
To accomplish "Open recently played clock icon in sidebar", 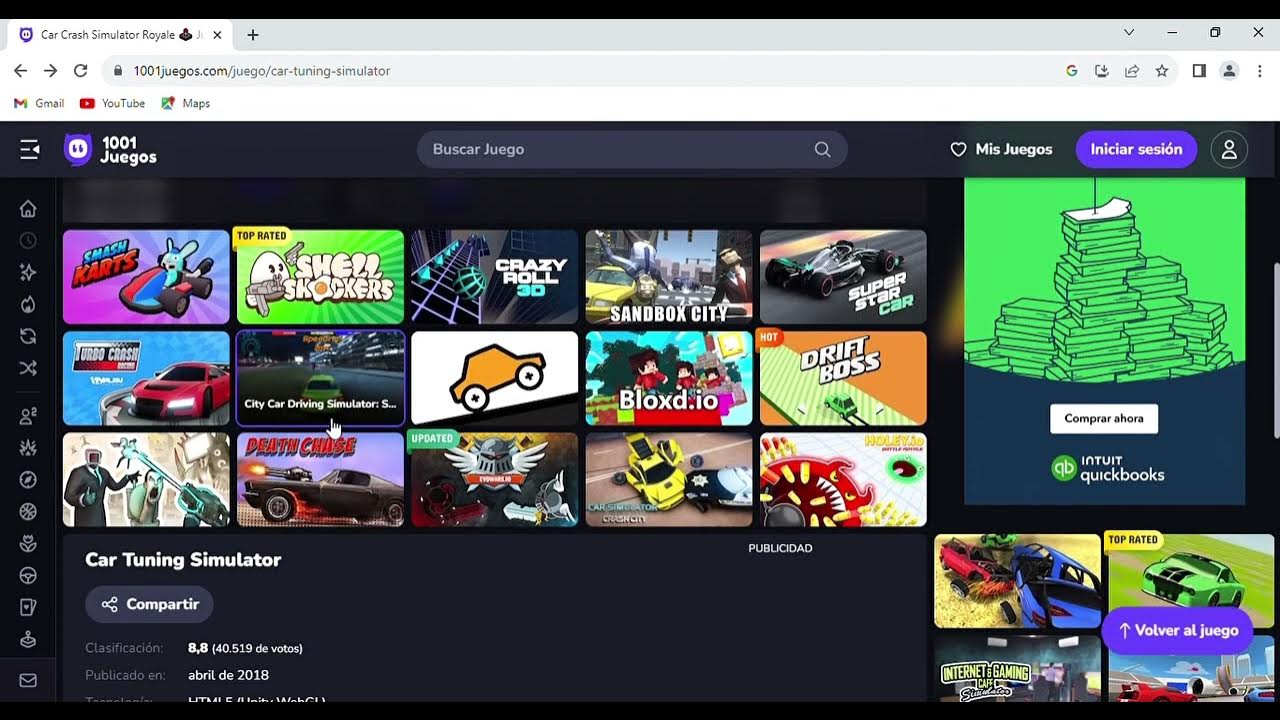I will (x=28, y=240).
